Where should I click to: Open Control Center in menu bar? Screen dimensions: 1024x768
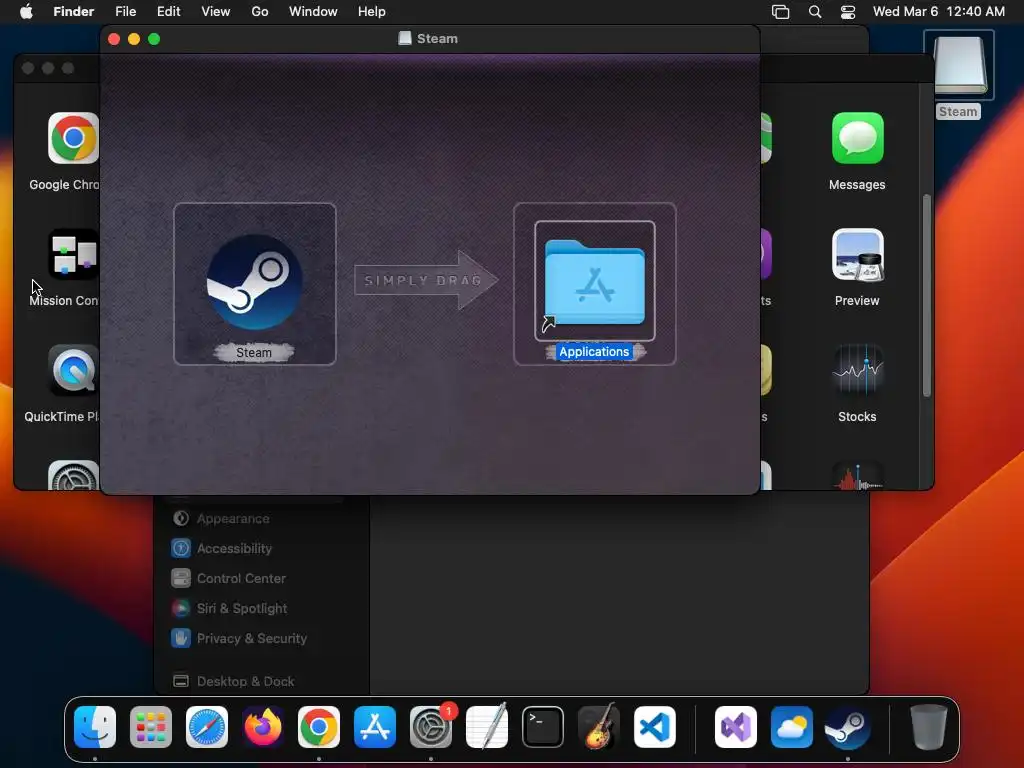pos(848,12)
